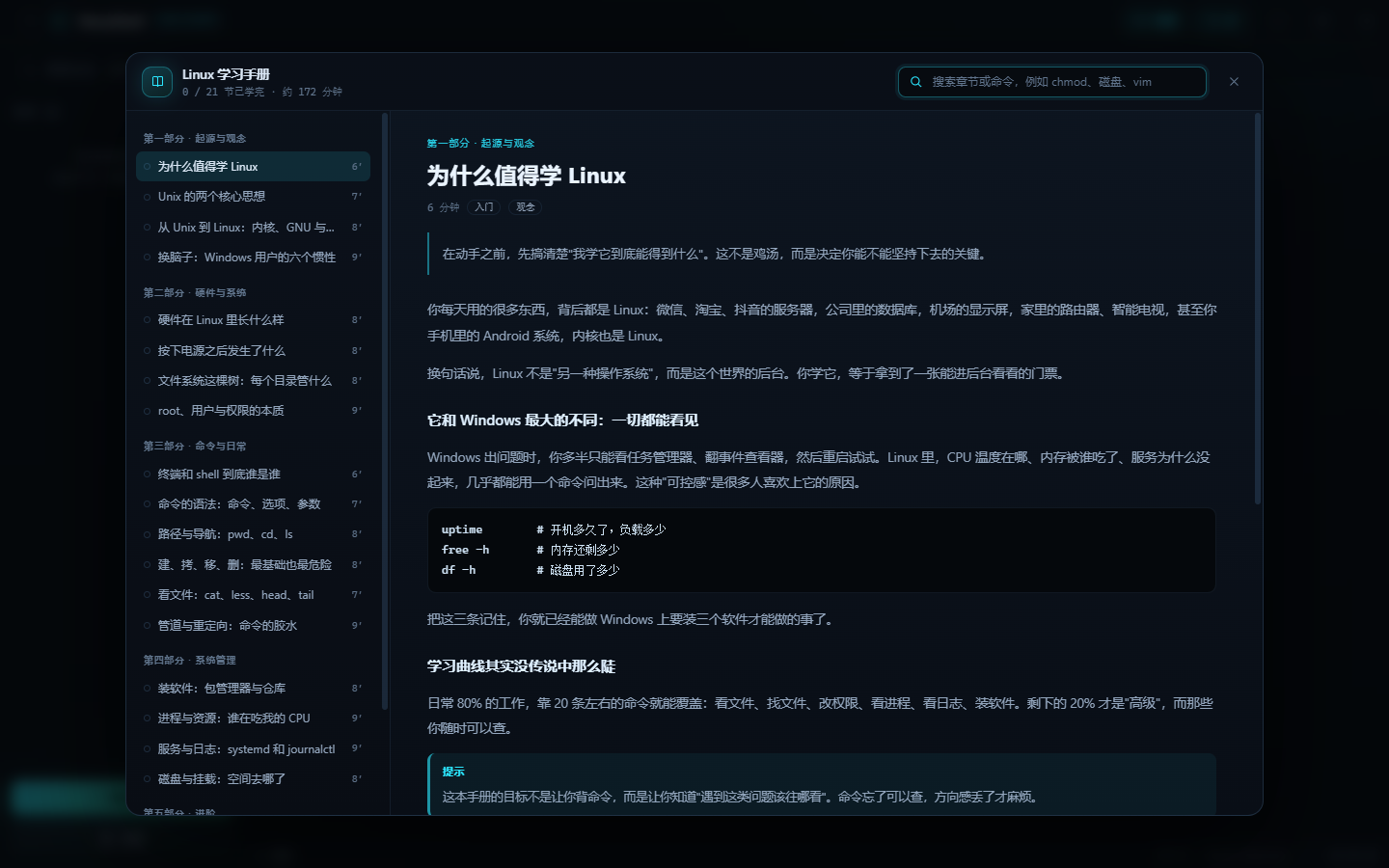Click the article title 为什么值得学 Linux
Image resolution: width=1389 pixels, height=868 pixels.
point(527,176)
